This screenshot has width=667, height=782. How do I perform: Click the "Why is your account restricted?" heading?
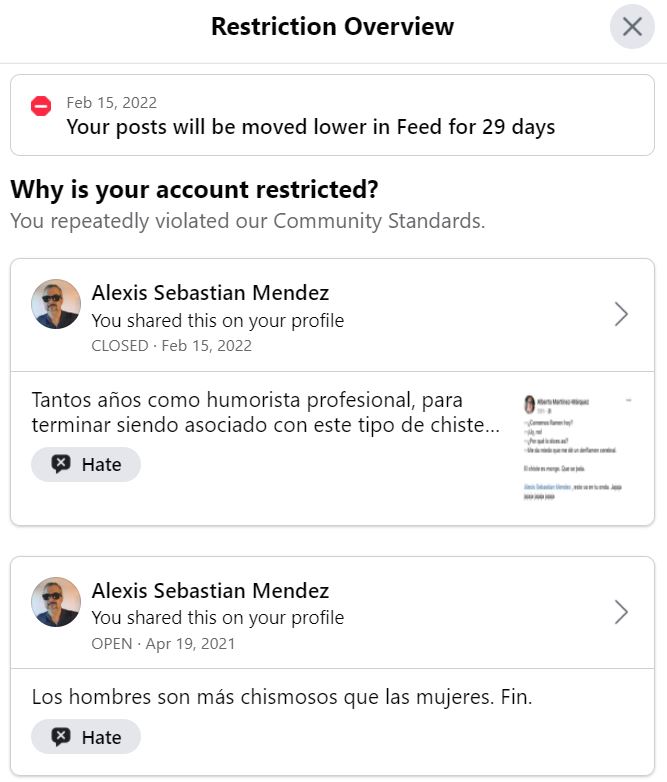[195, 189]
